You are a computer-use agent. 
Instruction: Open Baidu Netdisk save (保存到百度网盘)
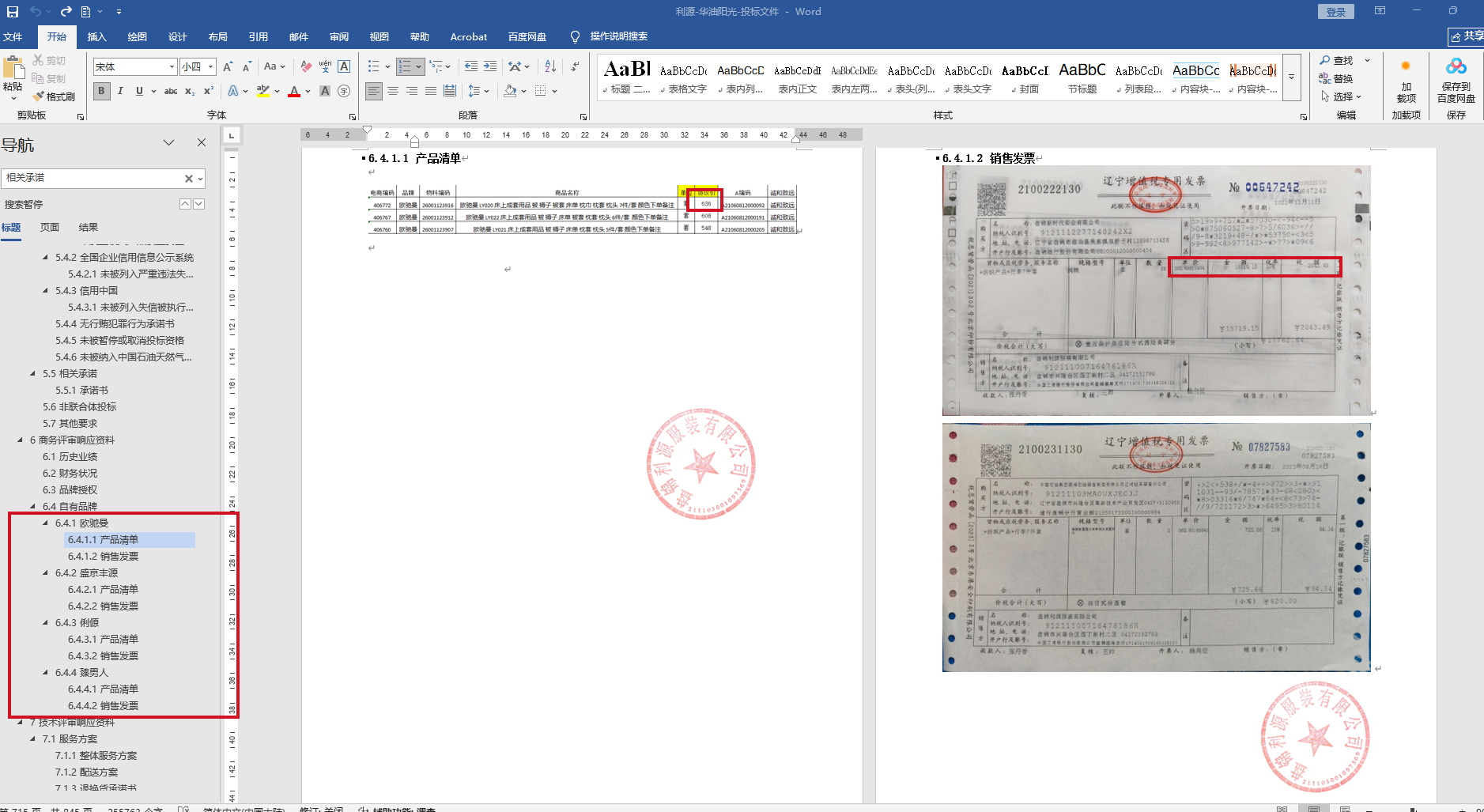[x=1456, y=81]
